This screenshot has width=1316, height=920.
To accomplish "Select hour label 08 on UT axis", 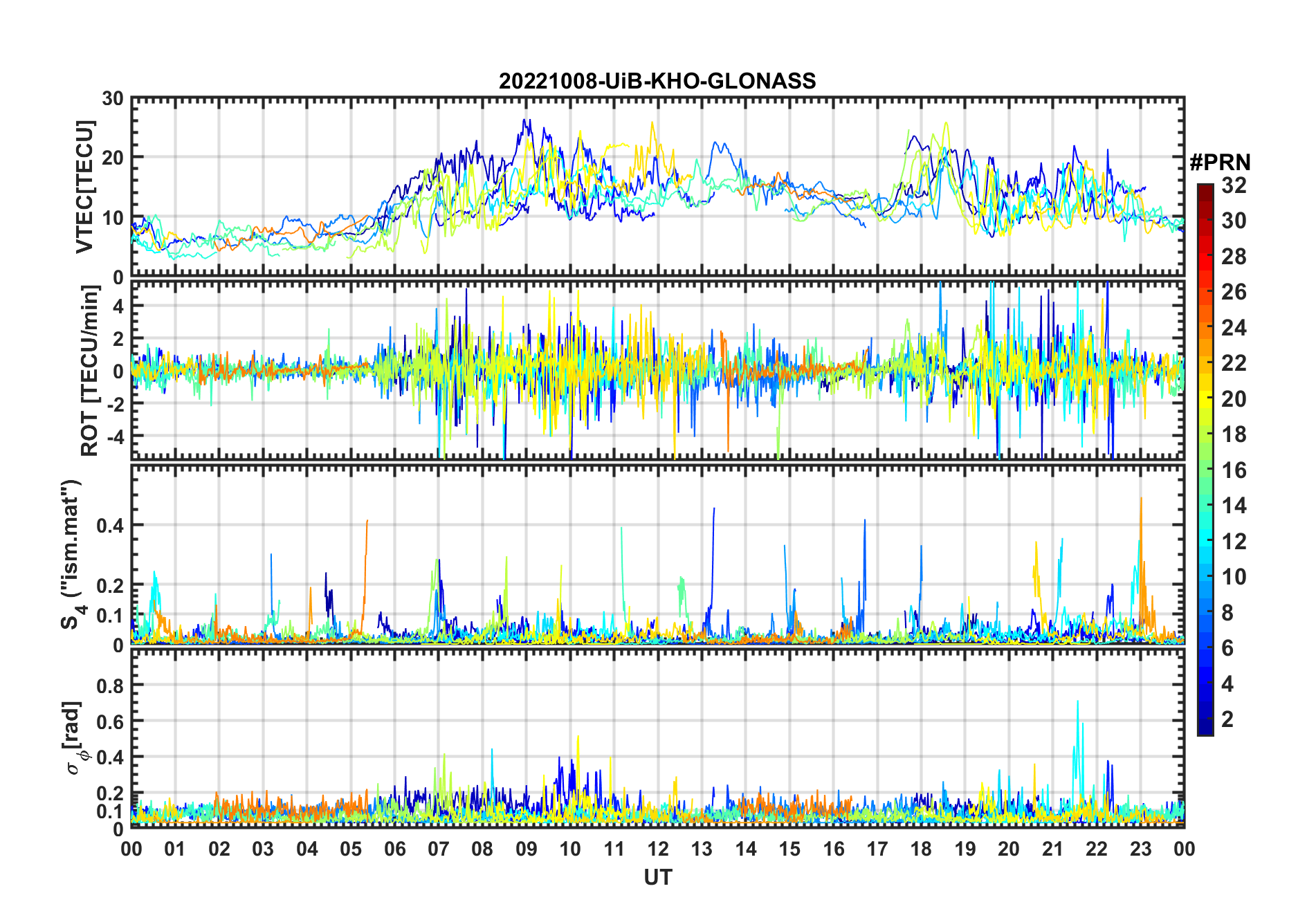I will [482, 849].
